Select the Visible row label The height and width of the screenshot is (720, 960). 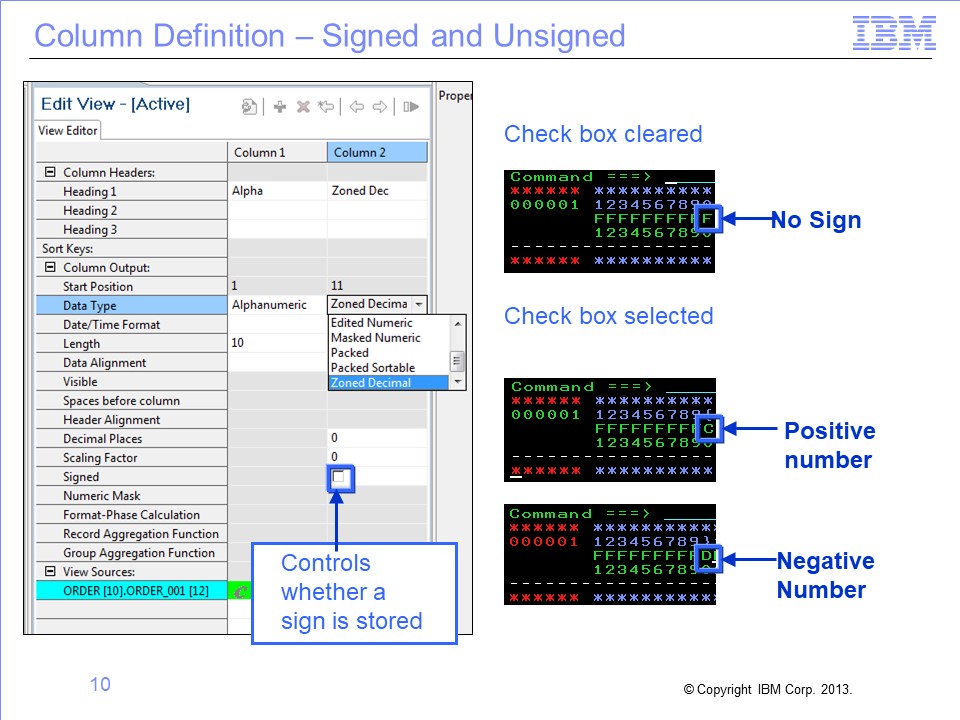132,381
